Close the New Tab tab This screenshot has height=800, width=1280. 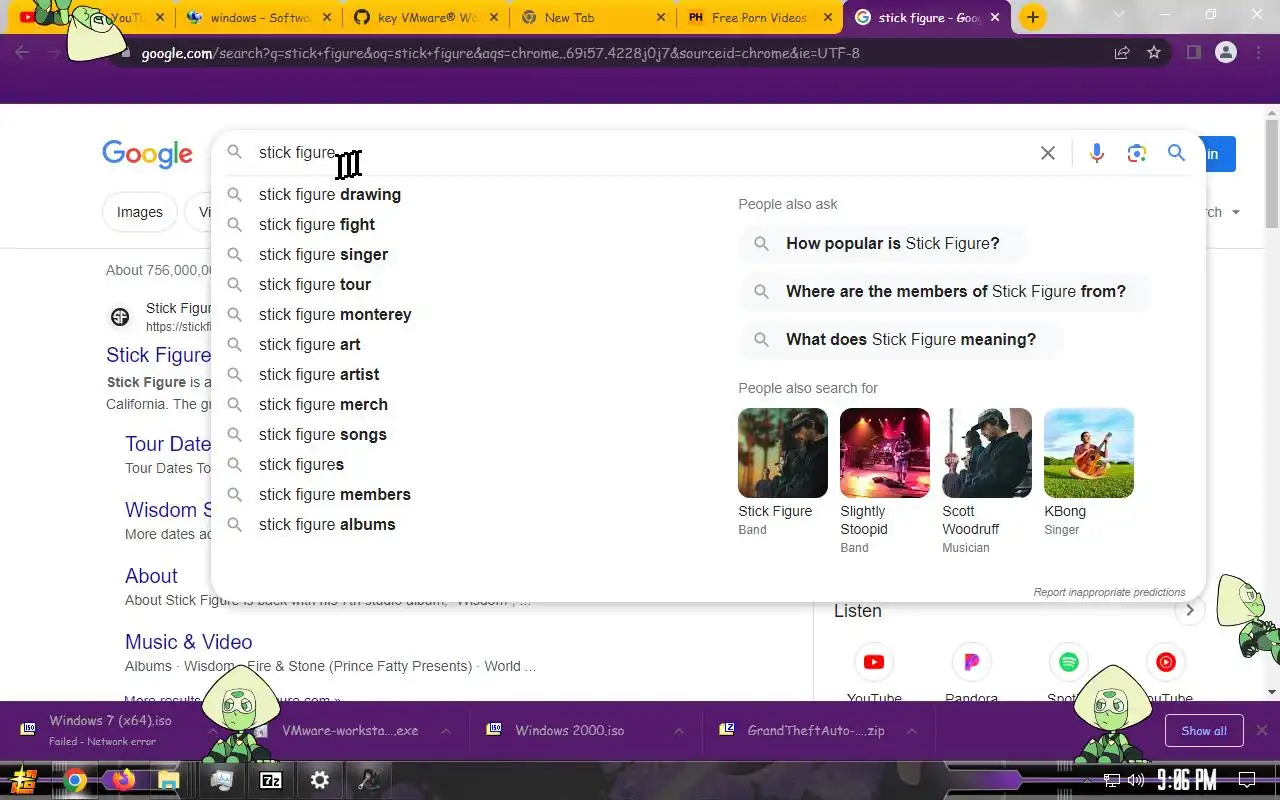[660, 18]
